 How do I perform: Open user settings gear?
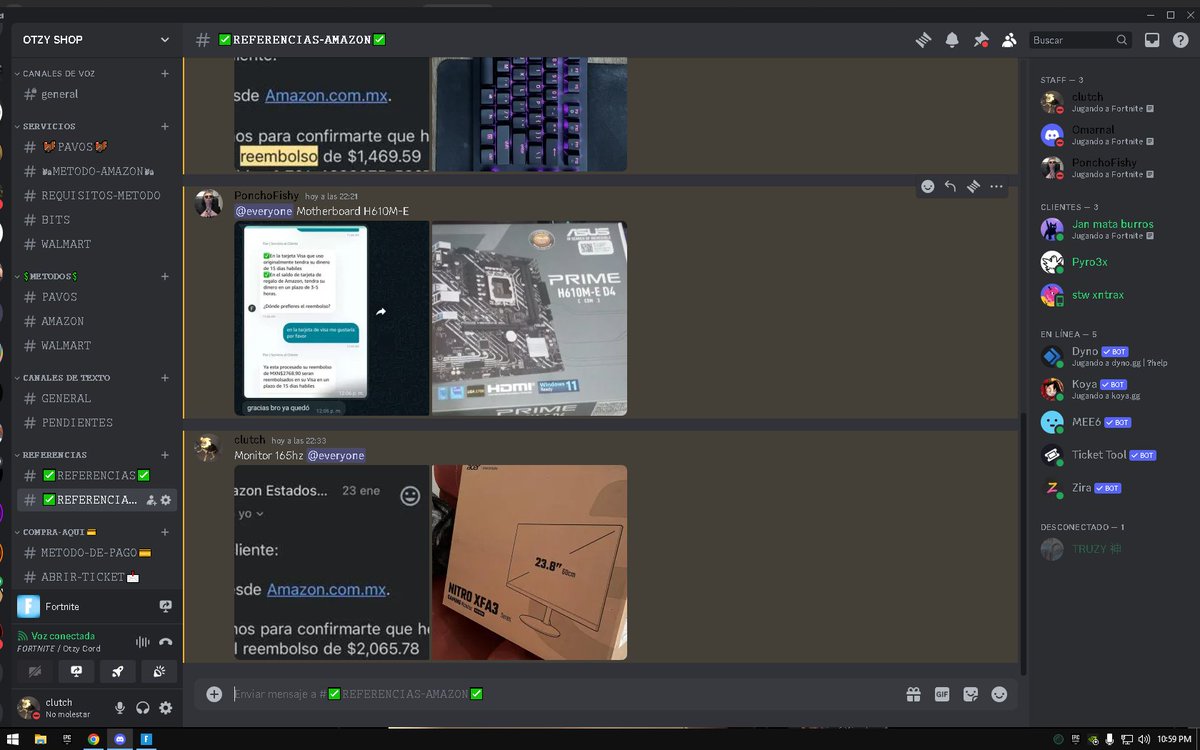coord(166,708)
